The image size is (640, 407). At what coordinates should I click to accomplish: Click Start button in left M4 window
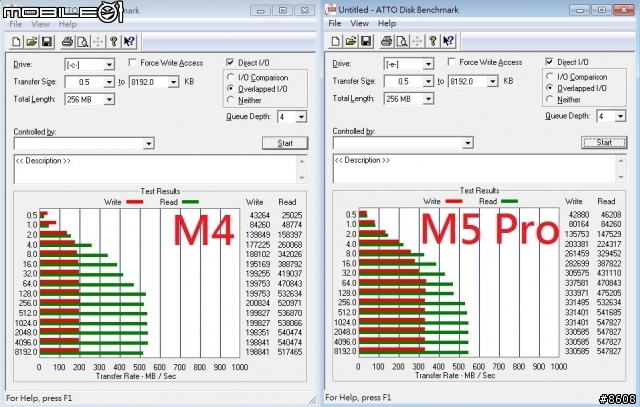285,143
